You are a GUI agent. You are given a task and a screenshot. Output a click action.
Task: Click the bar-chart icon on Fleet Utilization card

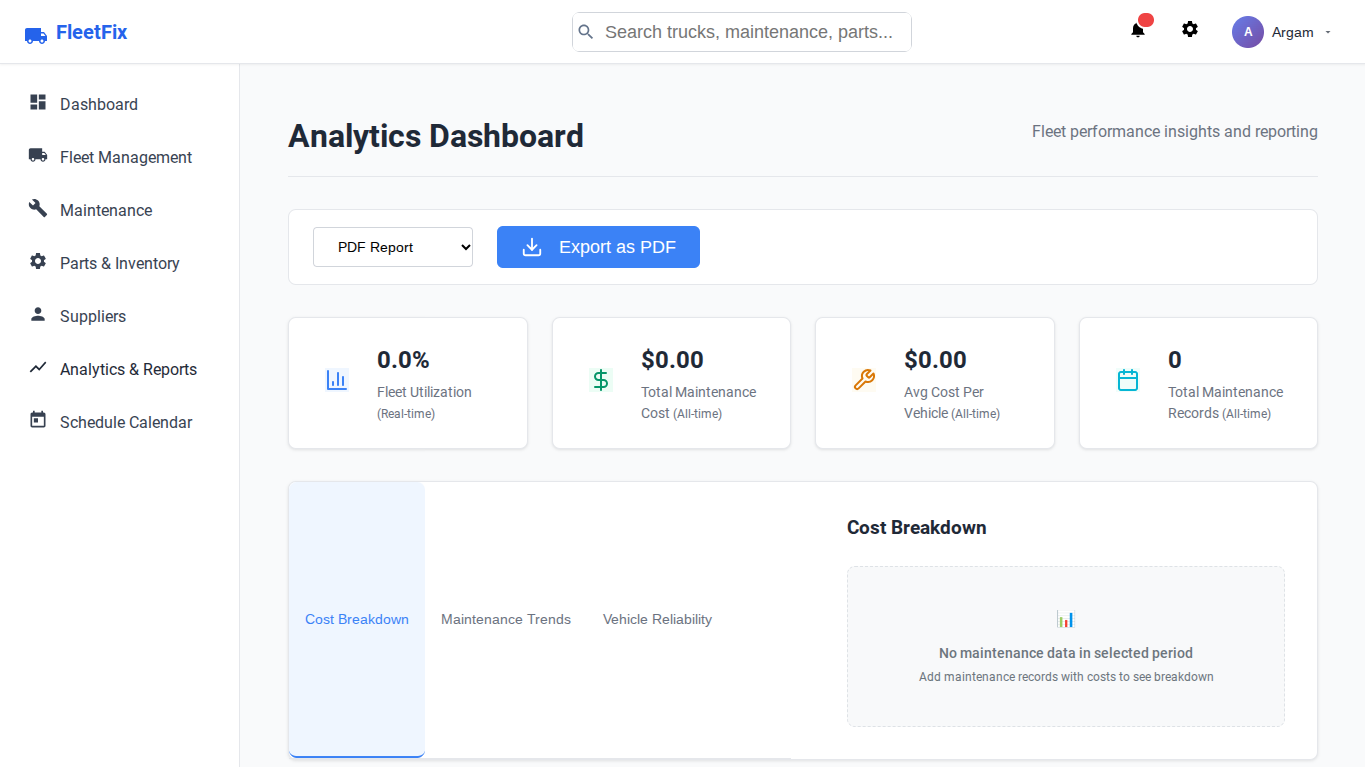pos(336,379)
